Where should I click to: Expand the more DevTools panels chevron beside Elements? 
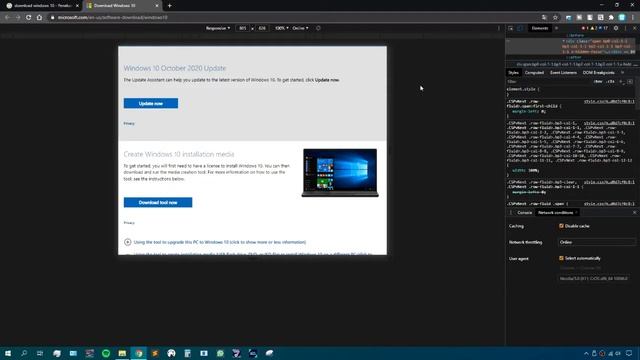pyautogui.click(x=556, y=28)
